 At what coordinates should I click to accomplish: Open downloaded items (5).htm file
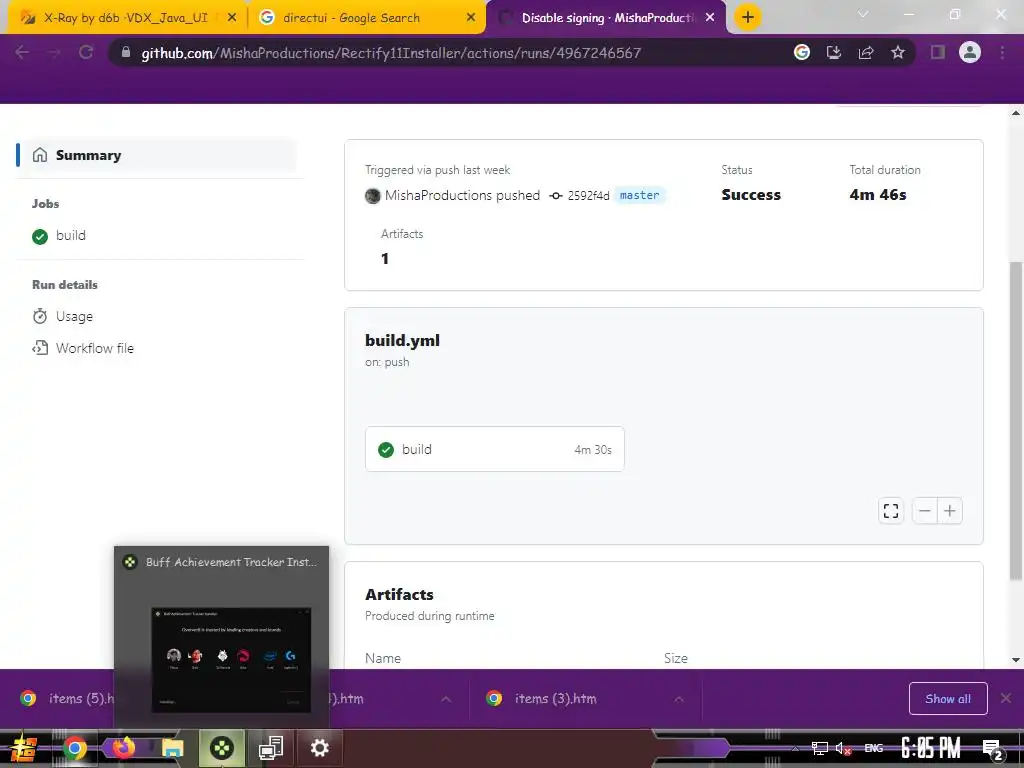pyautogui.click(x=65, y=699)
